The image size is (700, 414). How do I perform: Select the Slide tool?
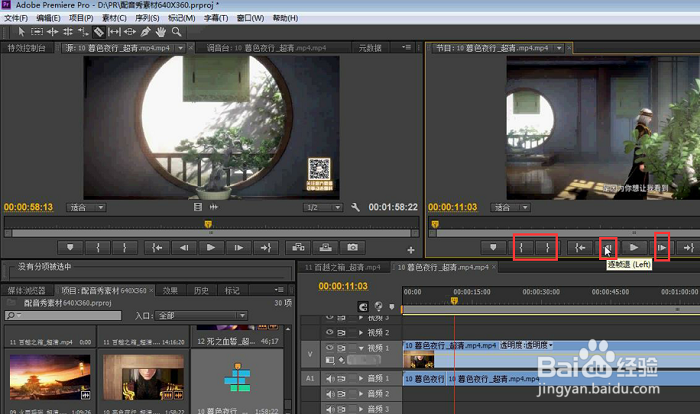tap(130, 32)
